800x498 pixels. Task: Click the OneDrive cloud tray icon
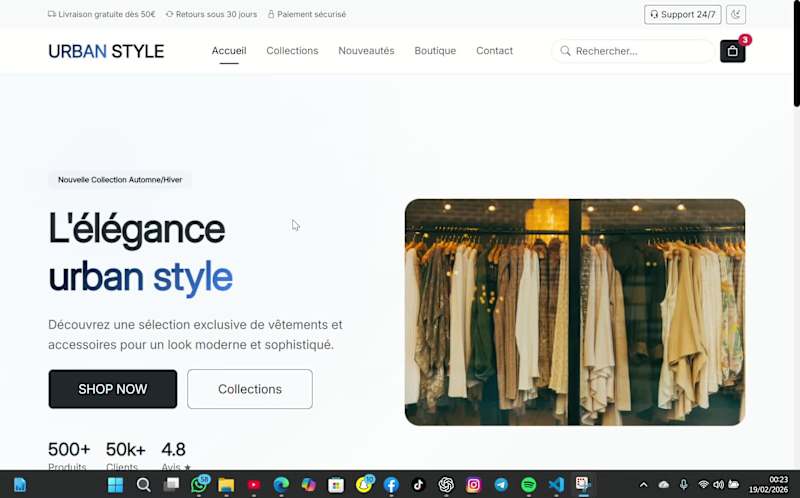point(663,485)
